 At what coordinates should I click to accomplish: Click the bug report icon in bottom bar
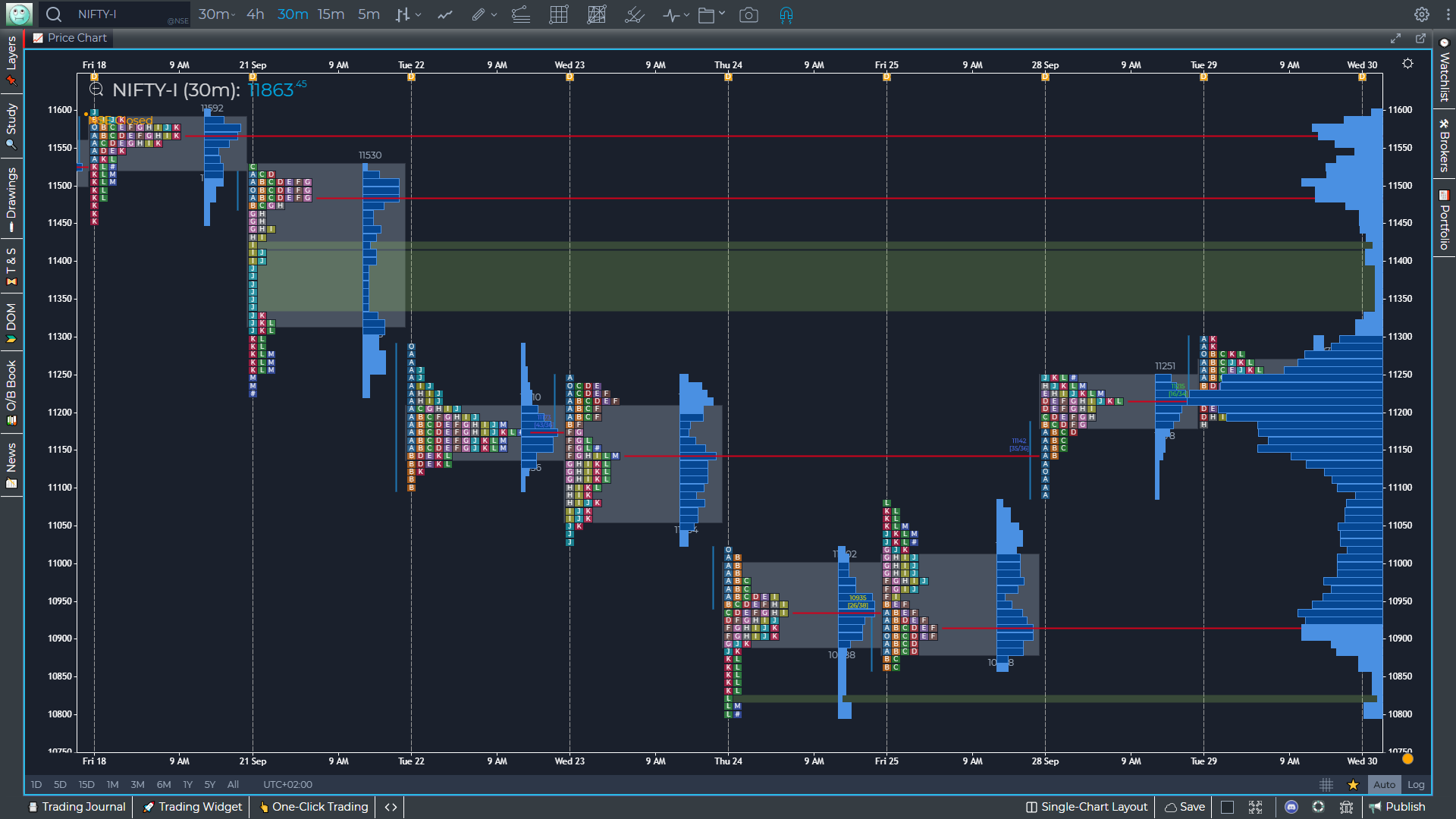[x=1347, y=807]
